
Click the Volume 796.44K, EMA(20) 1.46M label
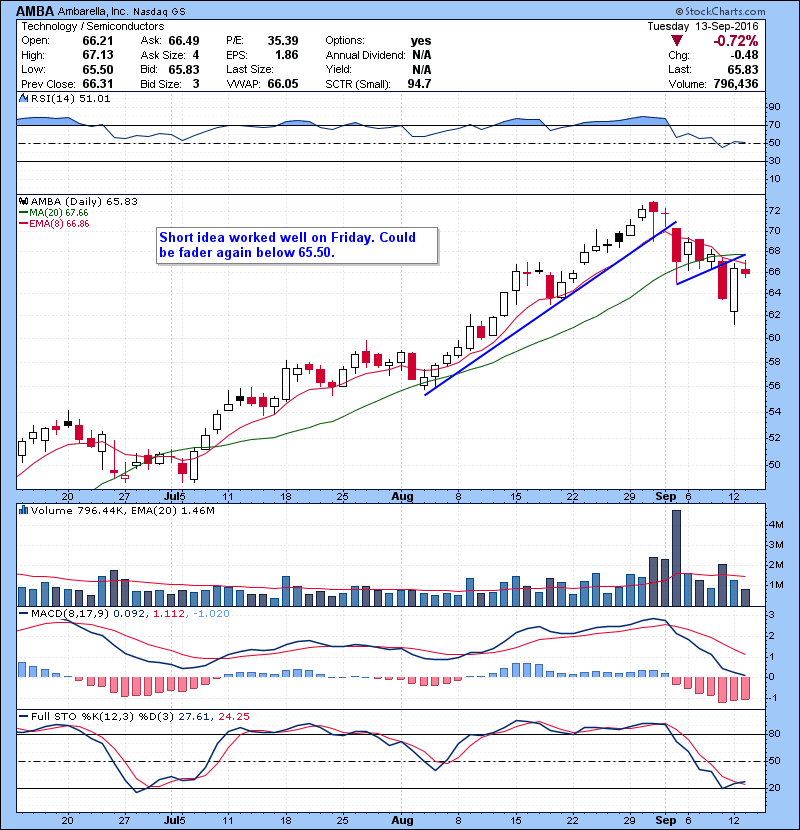pyautogui.click(x=123, y=510)
